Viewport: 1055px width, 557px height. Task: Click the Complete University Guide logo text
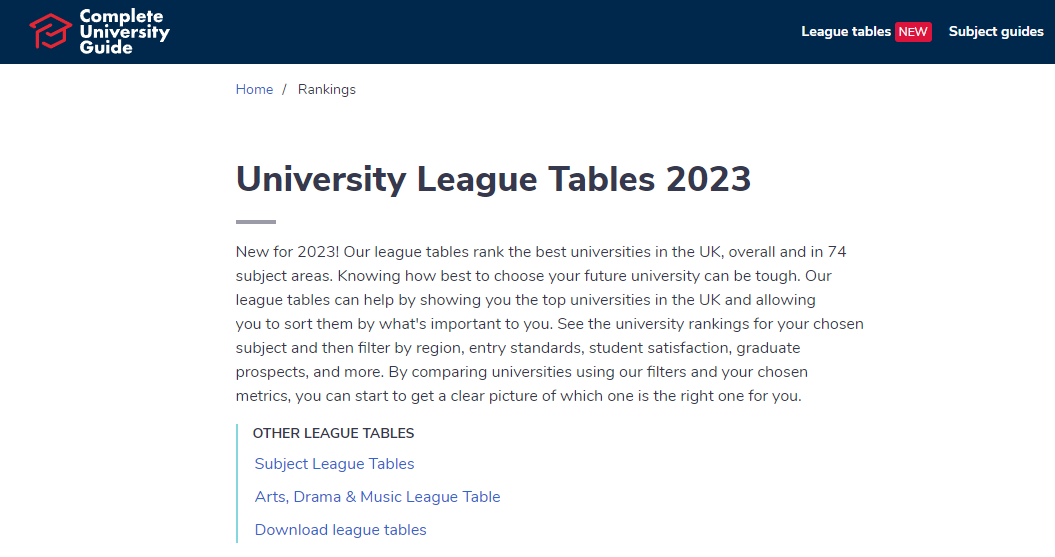pyautogui.click(x=124, y=32)
